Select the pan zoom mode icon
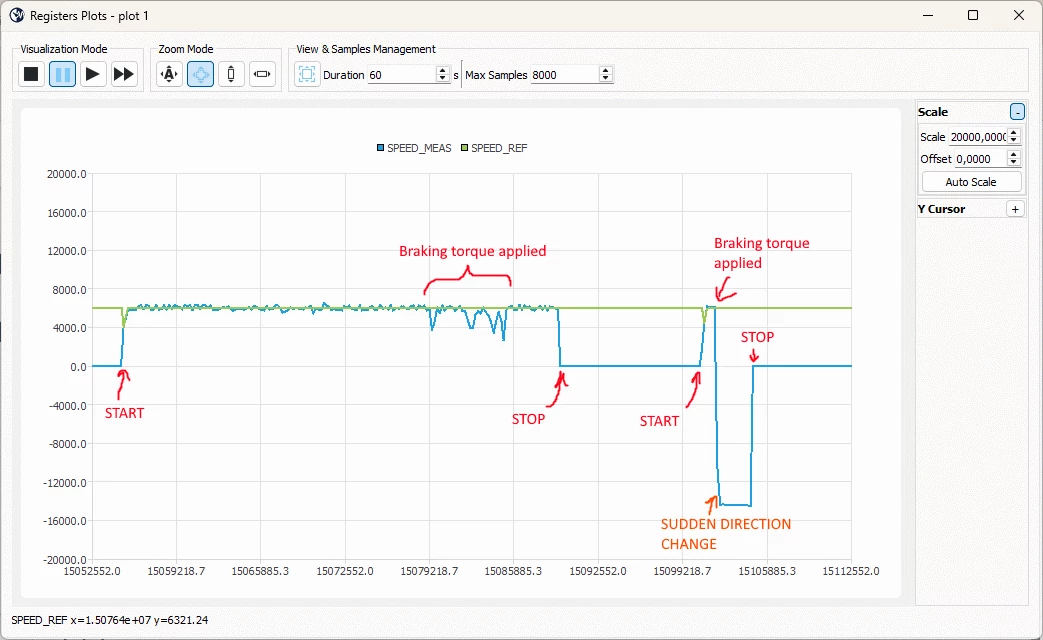Screen dimensions: 1043x640 click(x=200, y=74)
